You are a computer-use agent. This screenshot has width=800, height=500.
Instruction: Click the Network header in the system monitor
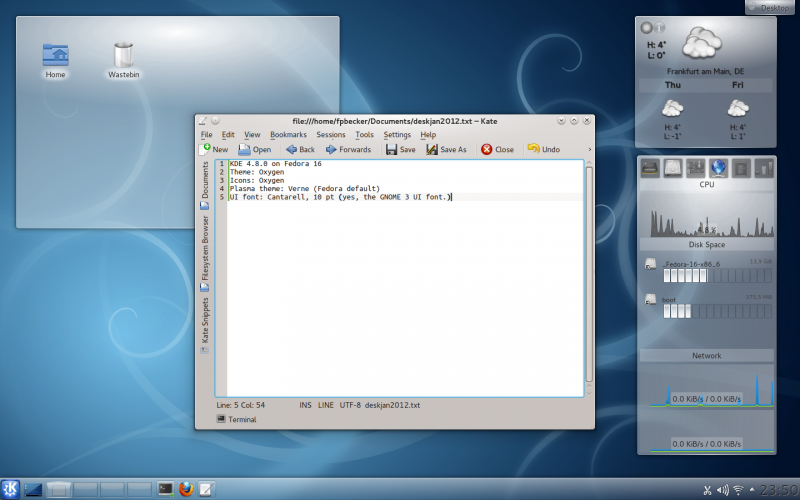(x=707, y=356)
